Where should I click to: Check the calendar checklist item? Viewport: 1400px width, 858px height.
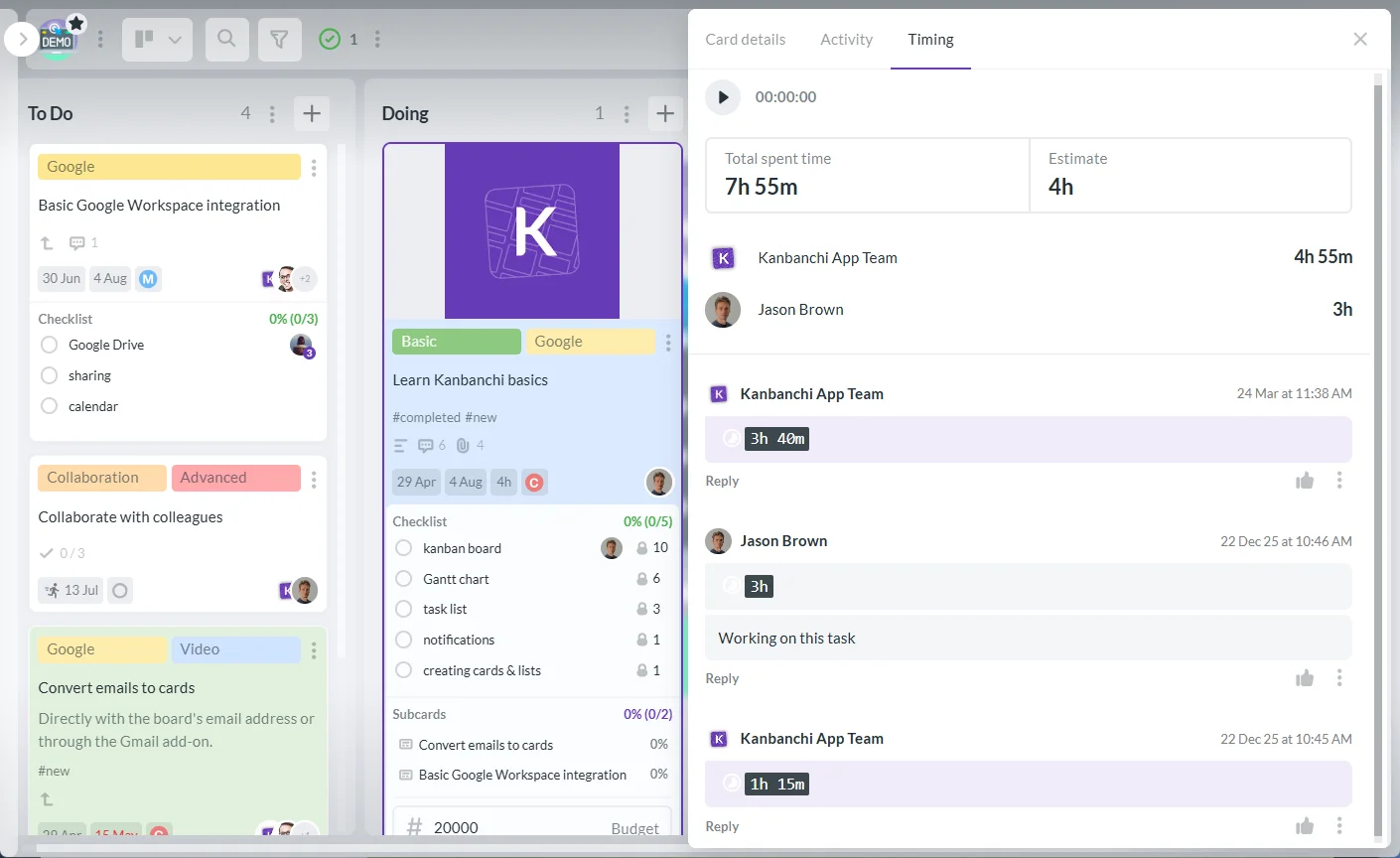[49, 406]
